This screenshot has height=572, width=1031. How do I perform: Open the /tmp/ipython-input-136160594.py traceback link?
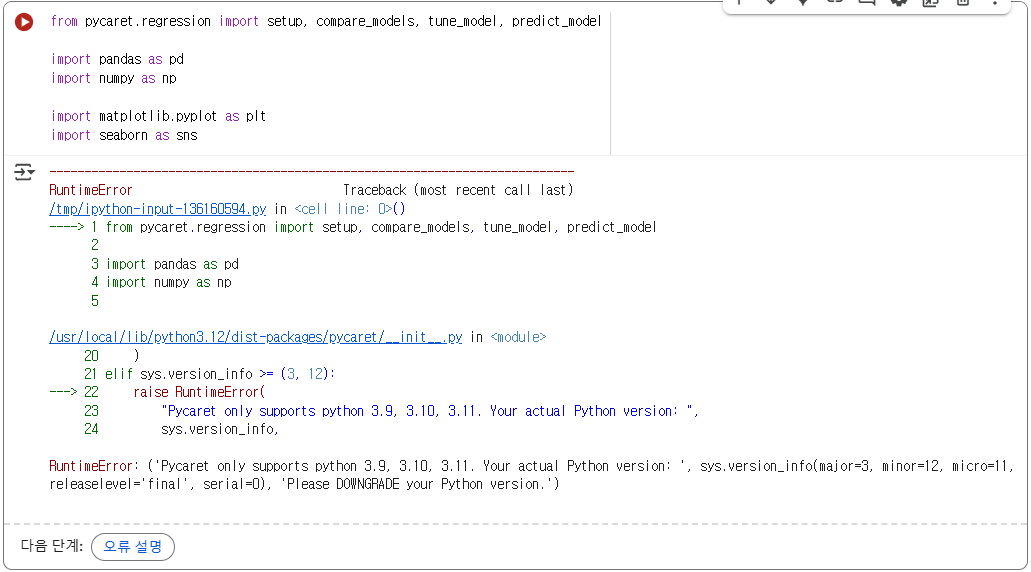[158, 209]
